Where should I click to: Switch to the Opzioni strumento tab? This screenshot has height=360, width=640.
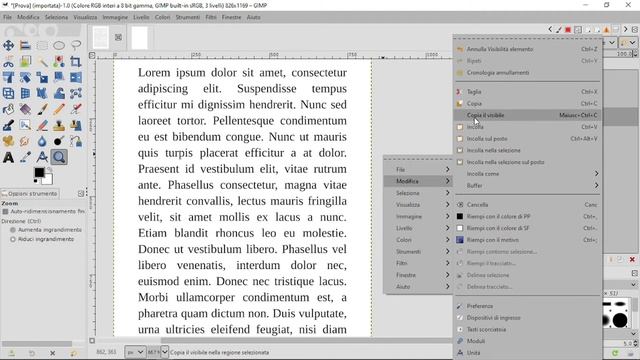(x=30, y=193)
